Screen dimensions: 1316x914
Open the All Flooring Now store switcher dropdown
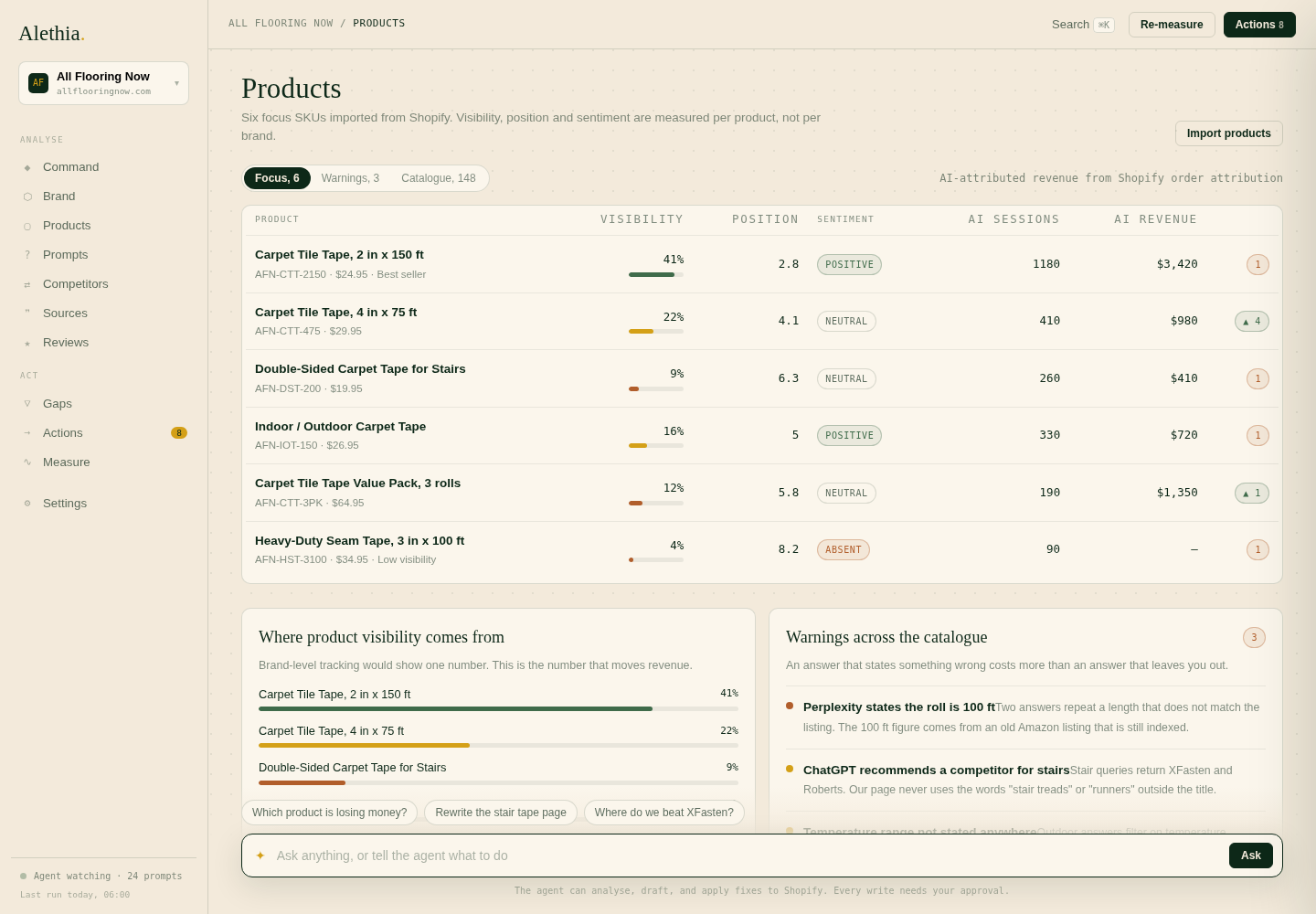[103, 83]
